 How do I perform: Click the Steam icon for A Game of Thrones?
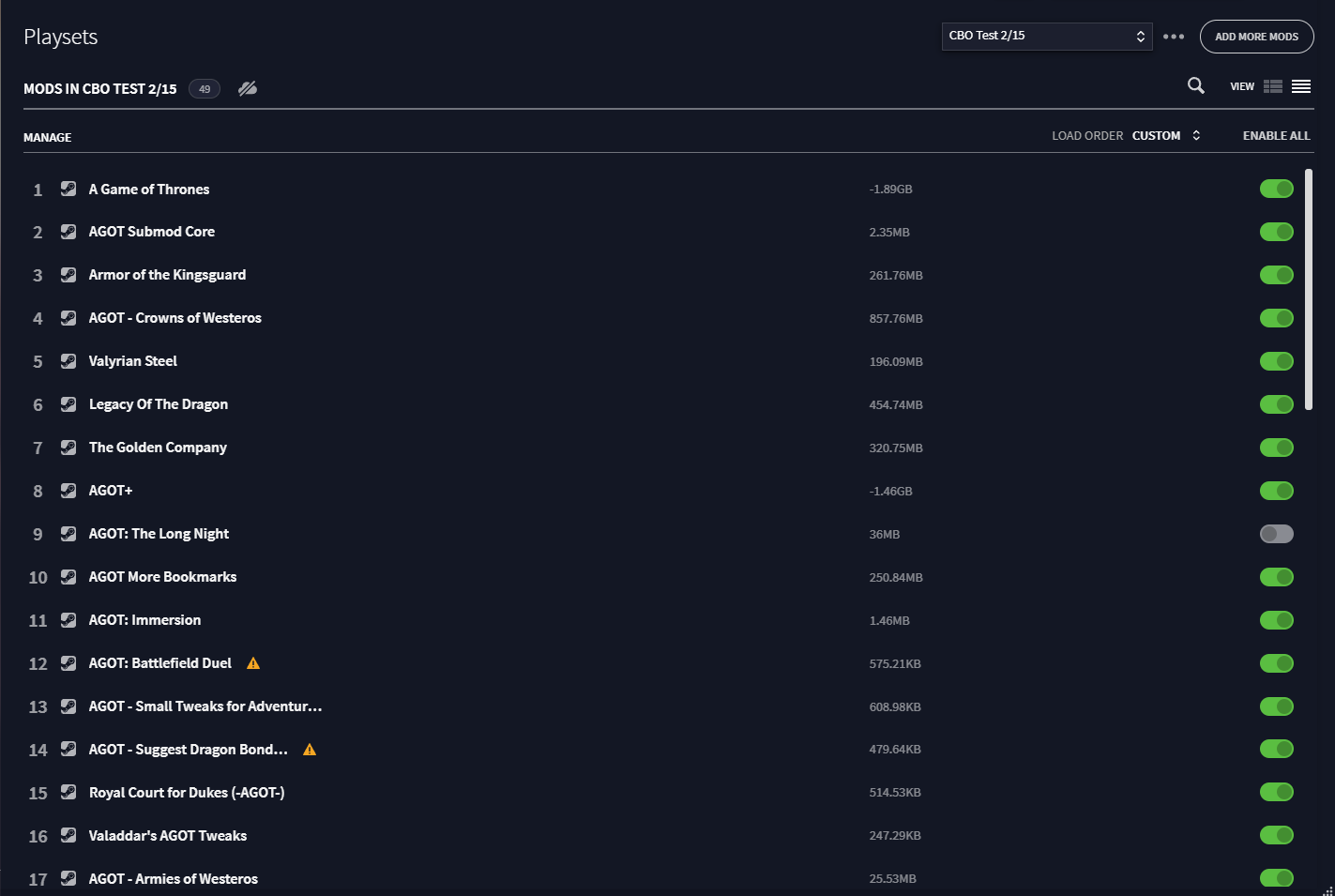click(68, 189)
